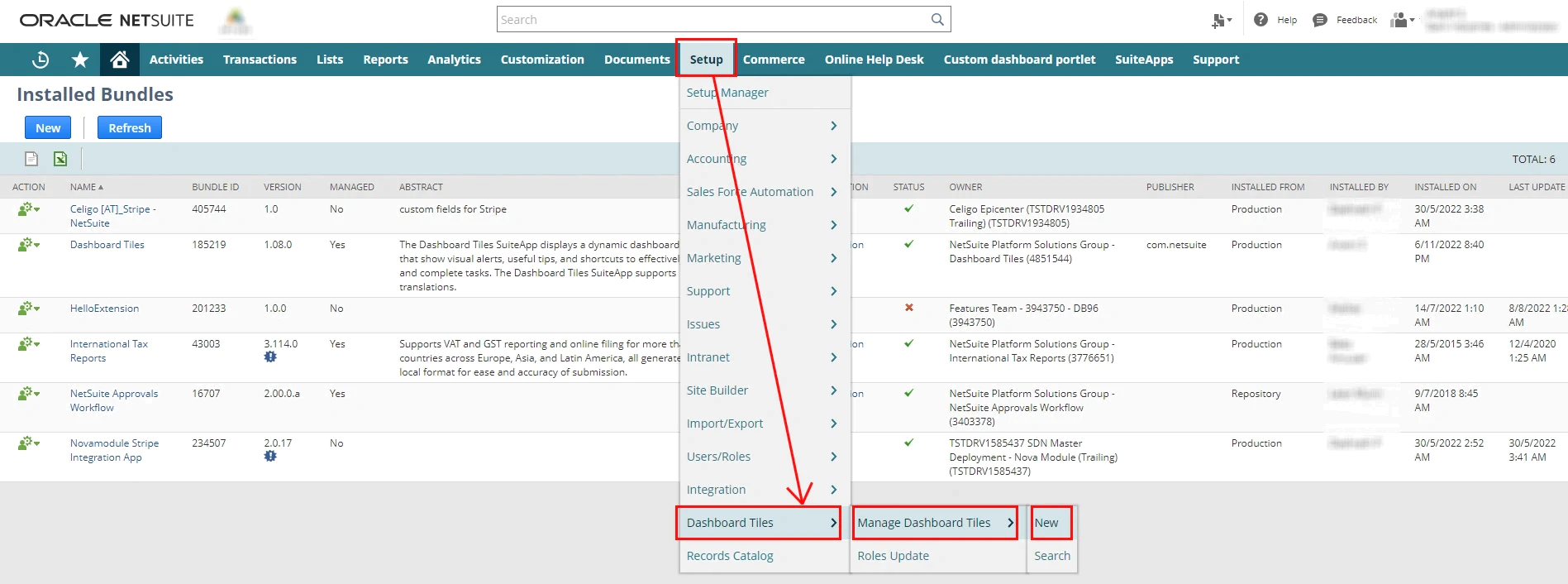Image resolution: width=1568 pixels, height=584 pixels.
Task: Click the search magnifier icon
Action: coord(937,19)
